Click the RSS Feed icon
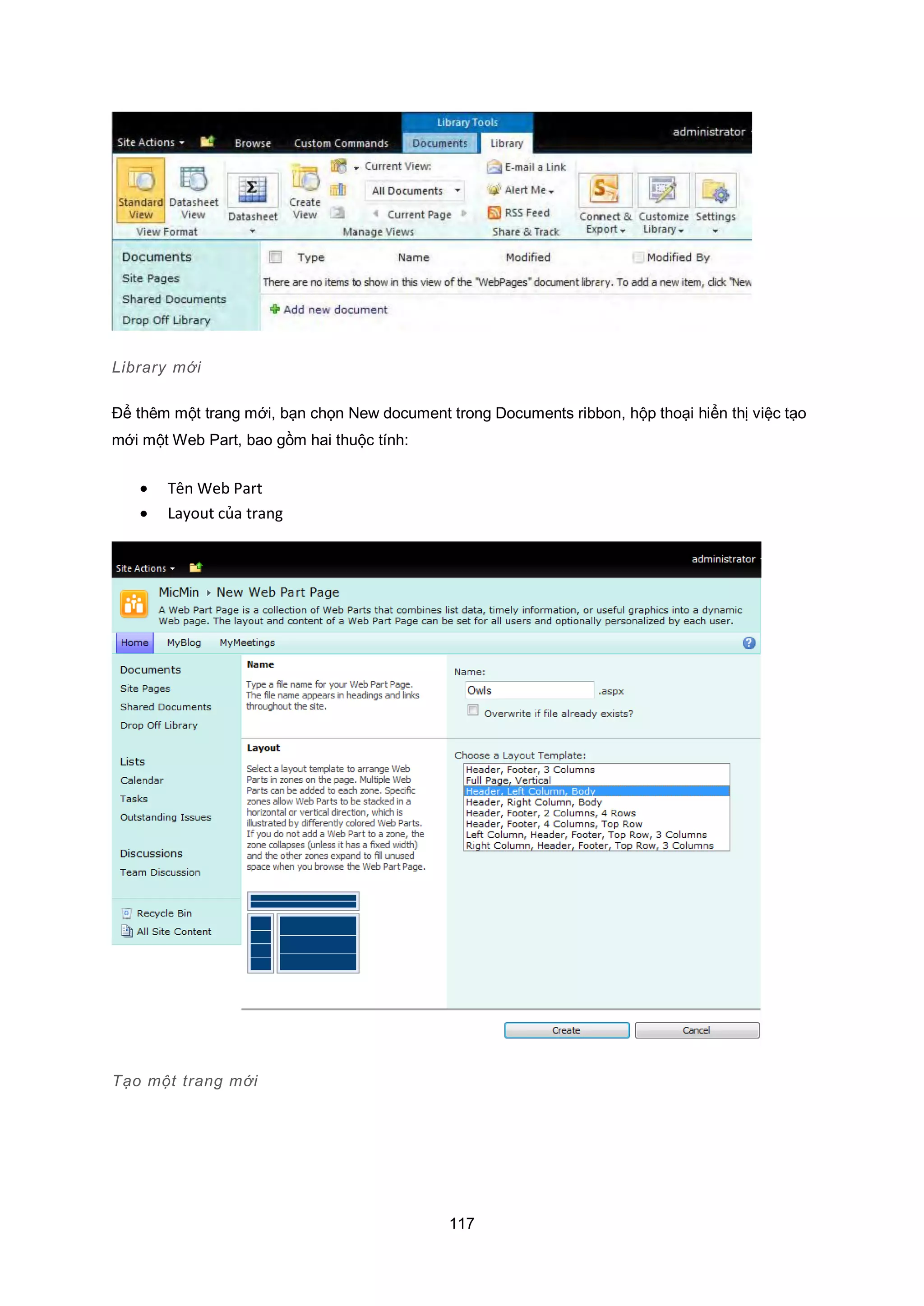 click(494, 213)
